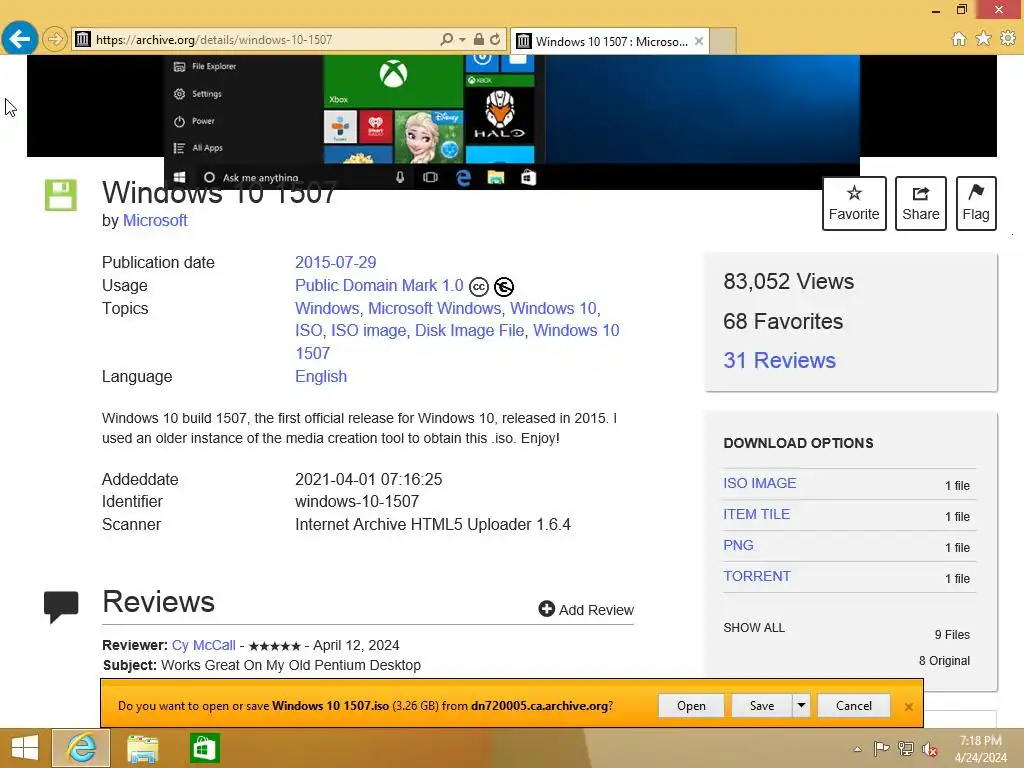Image resolution: width=1024 pixels, height=768 pixels.
Task: Click the Windows 10 screenshot preview image
Action: [511, 122]
